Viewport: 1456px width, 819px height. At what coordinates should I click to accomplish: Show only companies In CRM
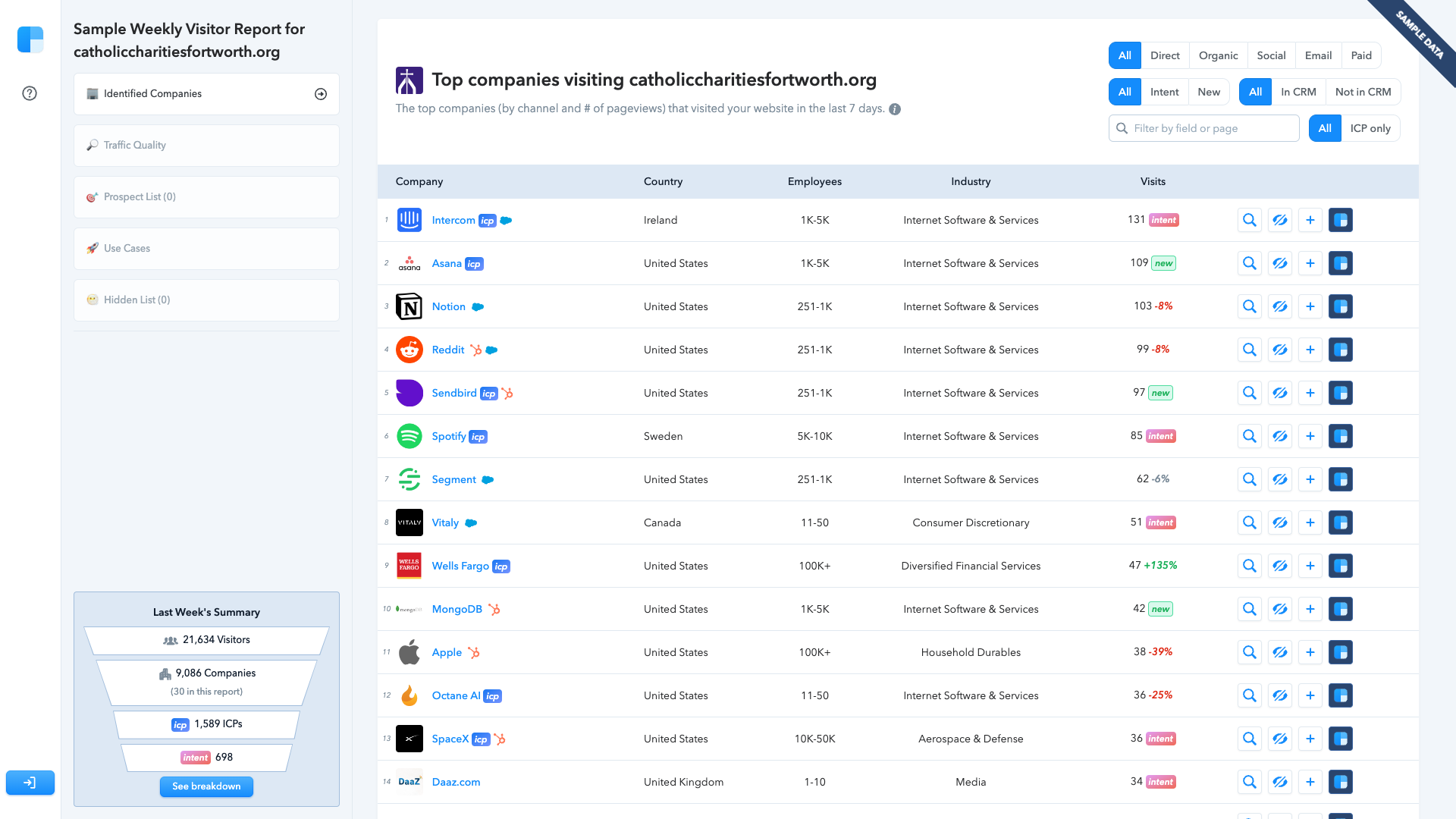point(1298,92)
